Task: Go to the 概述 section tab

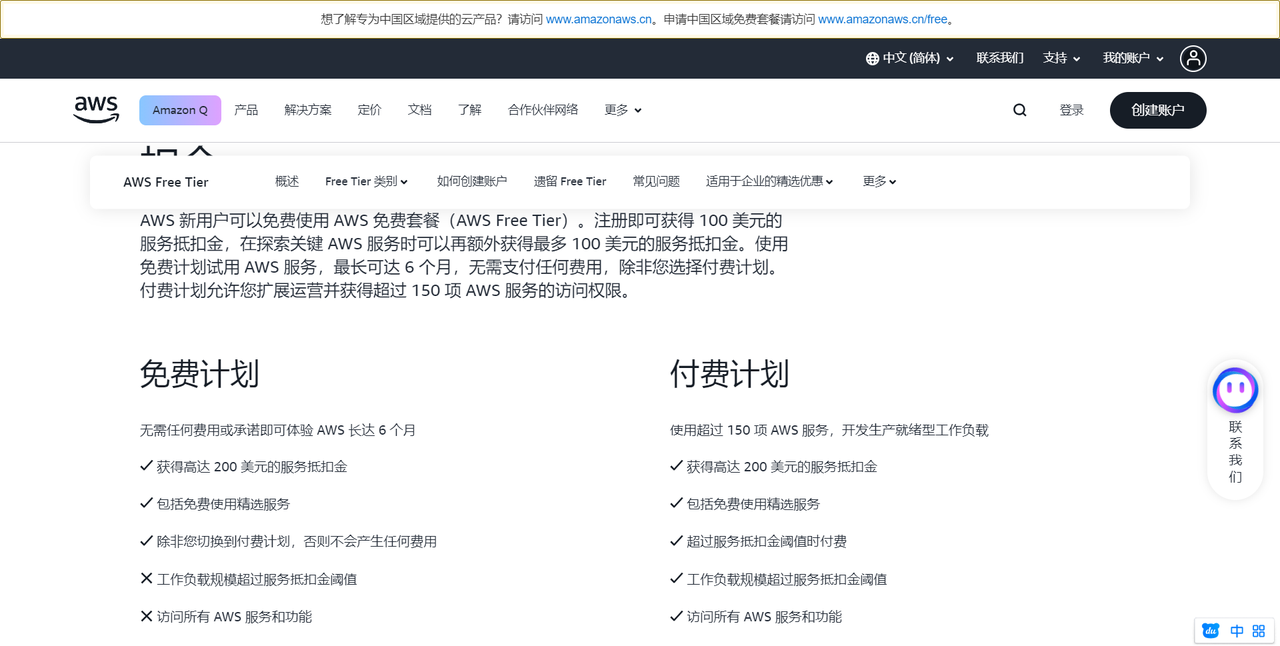Action: pyautogui.click(x=287, y=181)
